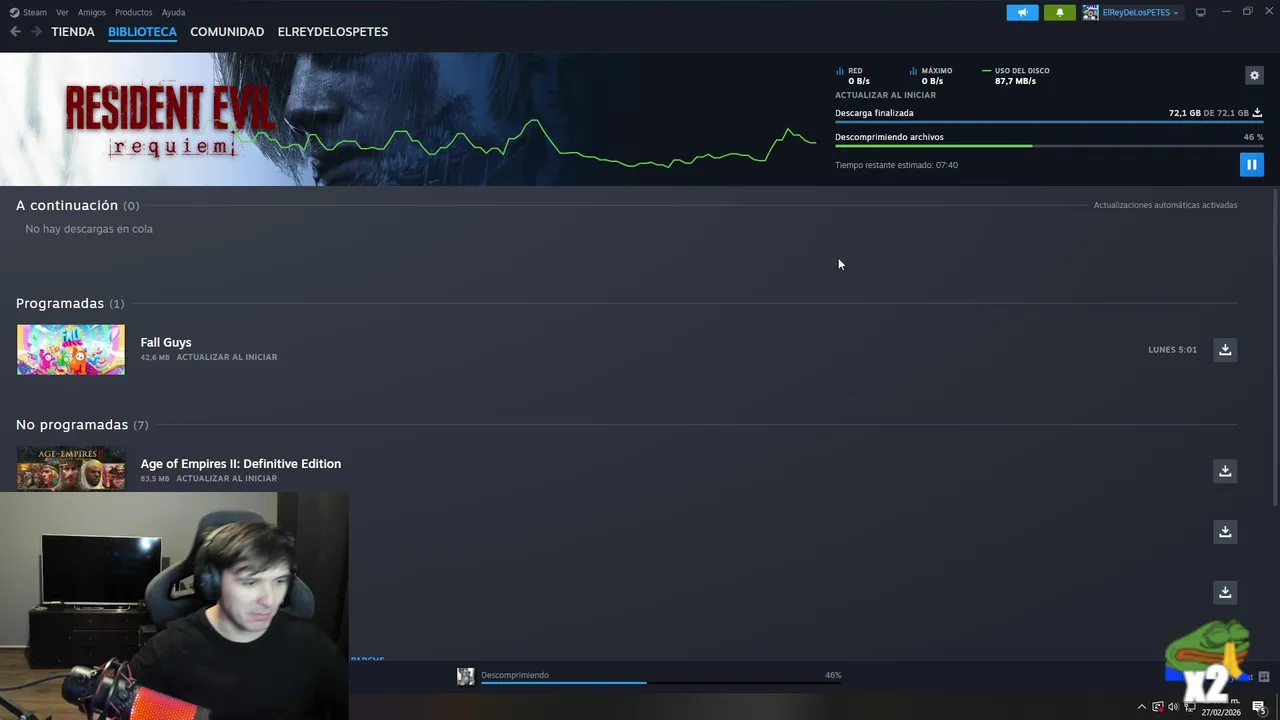Click the Descarga finalizada progress bar
Viewport: 1280px width, 720px height.
point(1049,122)
